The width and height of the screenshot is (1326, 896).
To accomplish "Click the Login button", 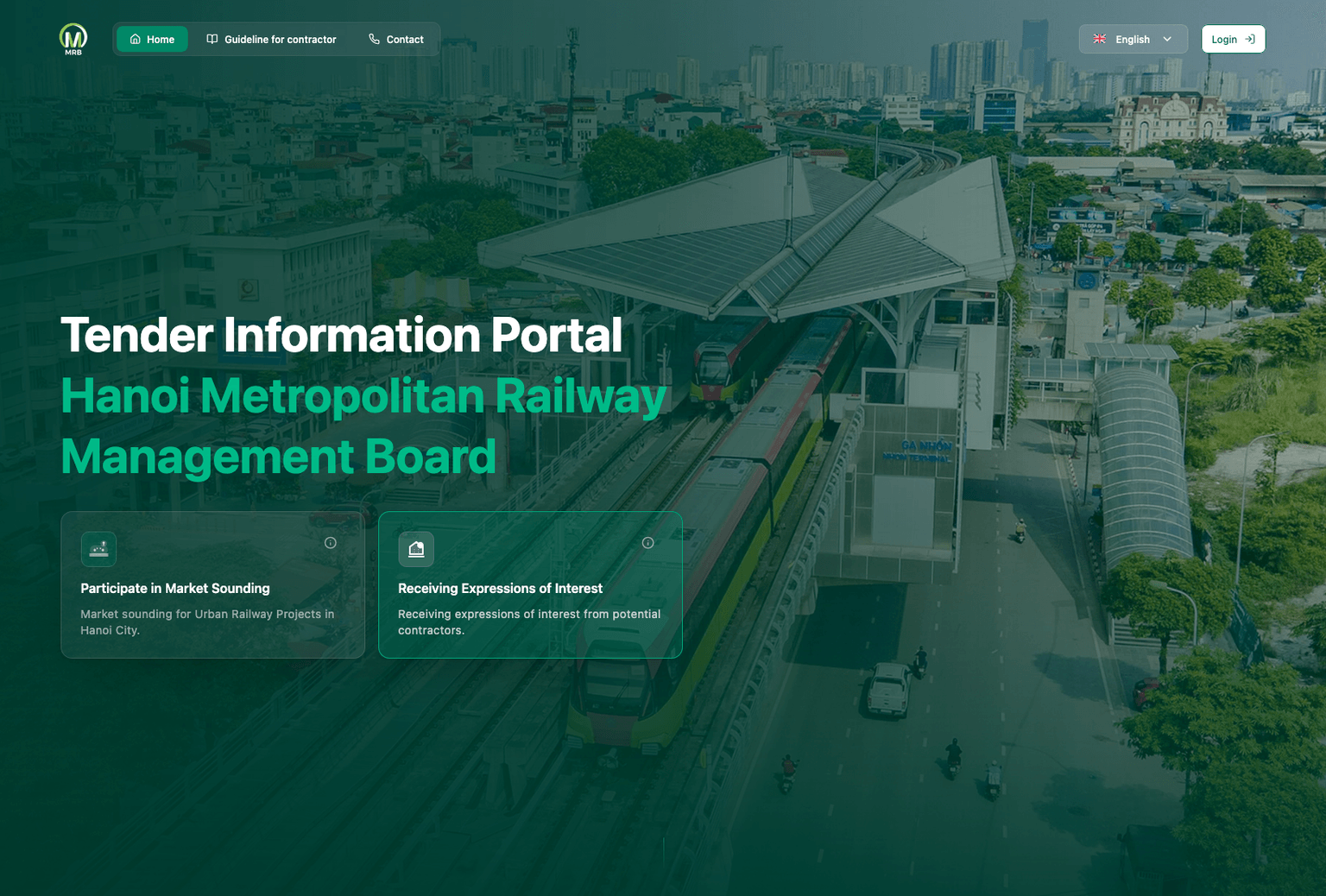I will point(1233,39).
